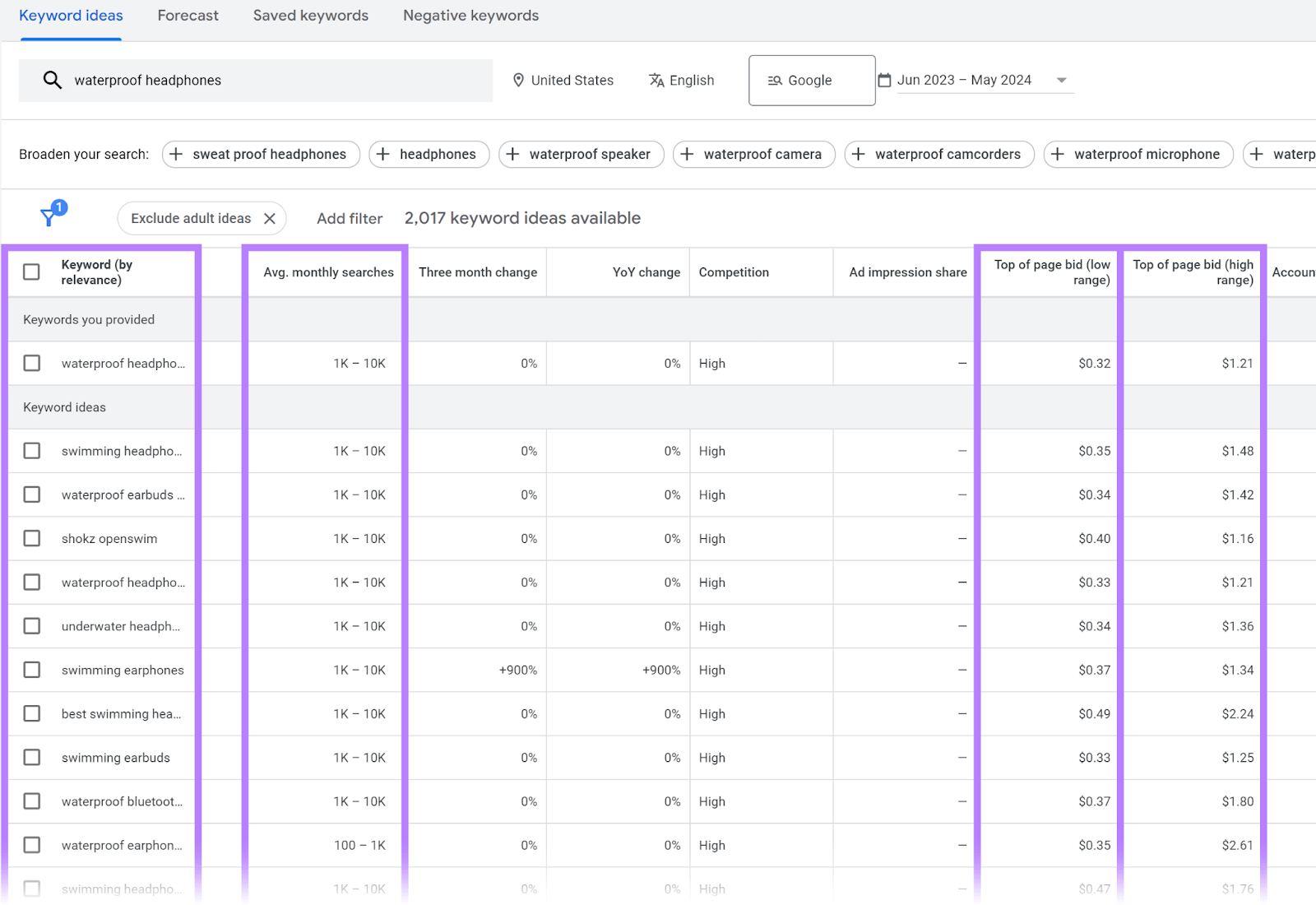Click the filter funnel icon
The width and height of the screenshot is (1316, 905).
click(49, 217)
